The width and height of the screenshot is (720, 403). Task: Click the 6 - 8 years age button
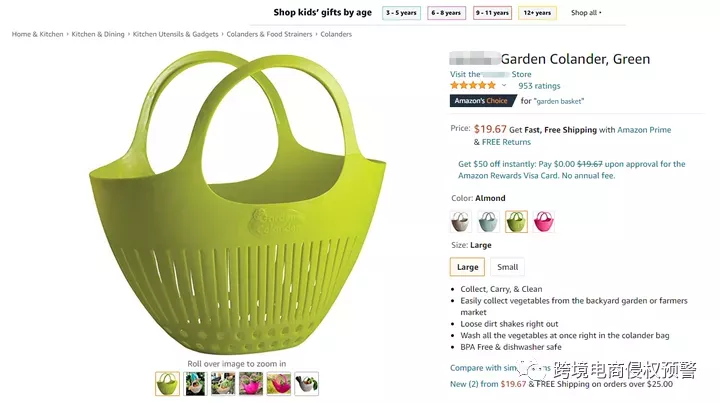[x=446, y=13]
